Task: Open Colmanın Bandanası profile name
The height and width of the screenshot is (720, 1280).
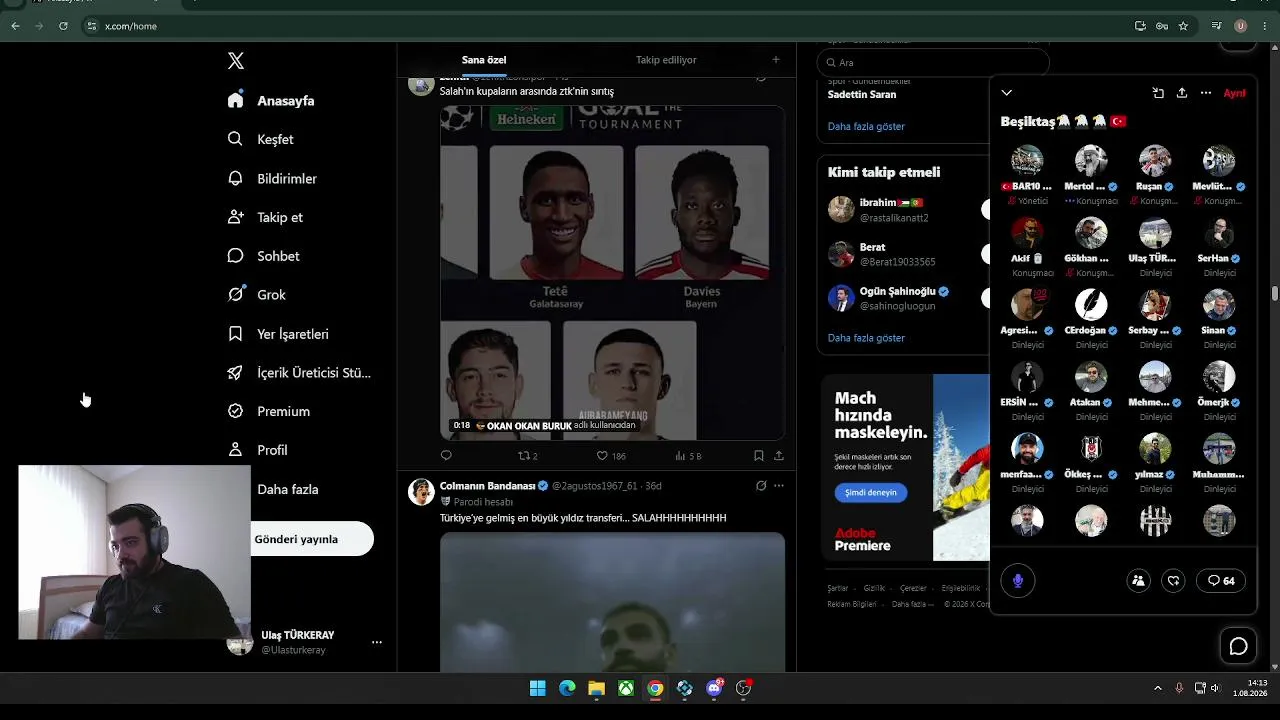Action: (x=487, y=486)
